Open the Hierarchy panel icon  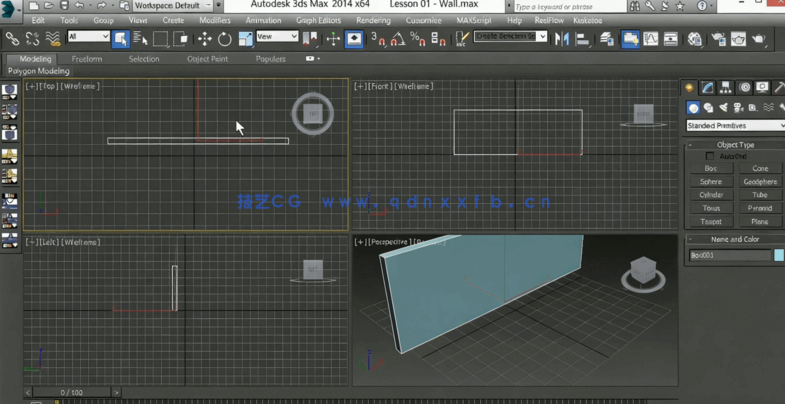[x=725, y=88]
